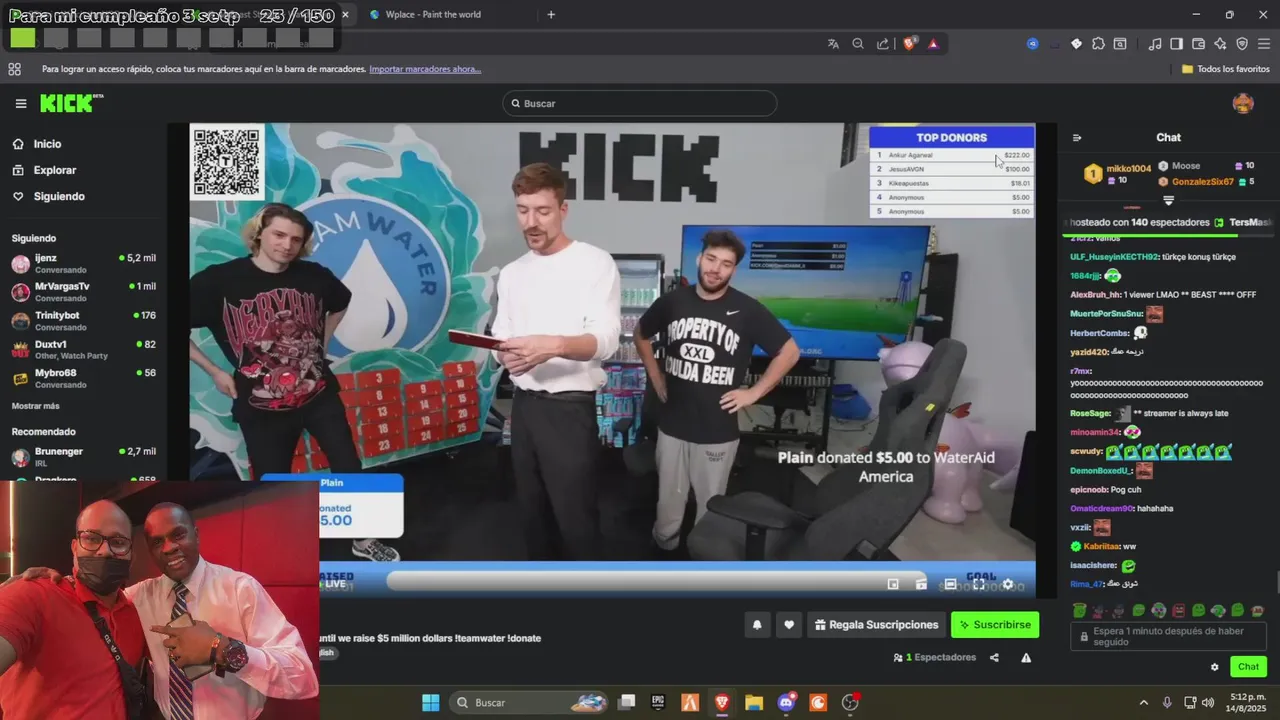This screenshot has height=720, width=1280.
Task: Open OBS Studio in the taskbar
Action: 850,703
